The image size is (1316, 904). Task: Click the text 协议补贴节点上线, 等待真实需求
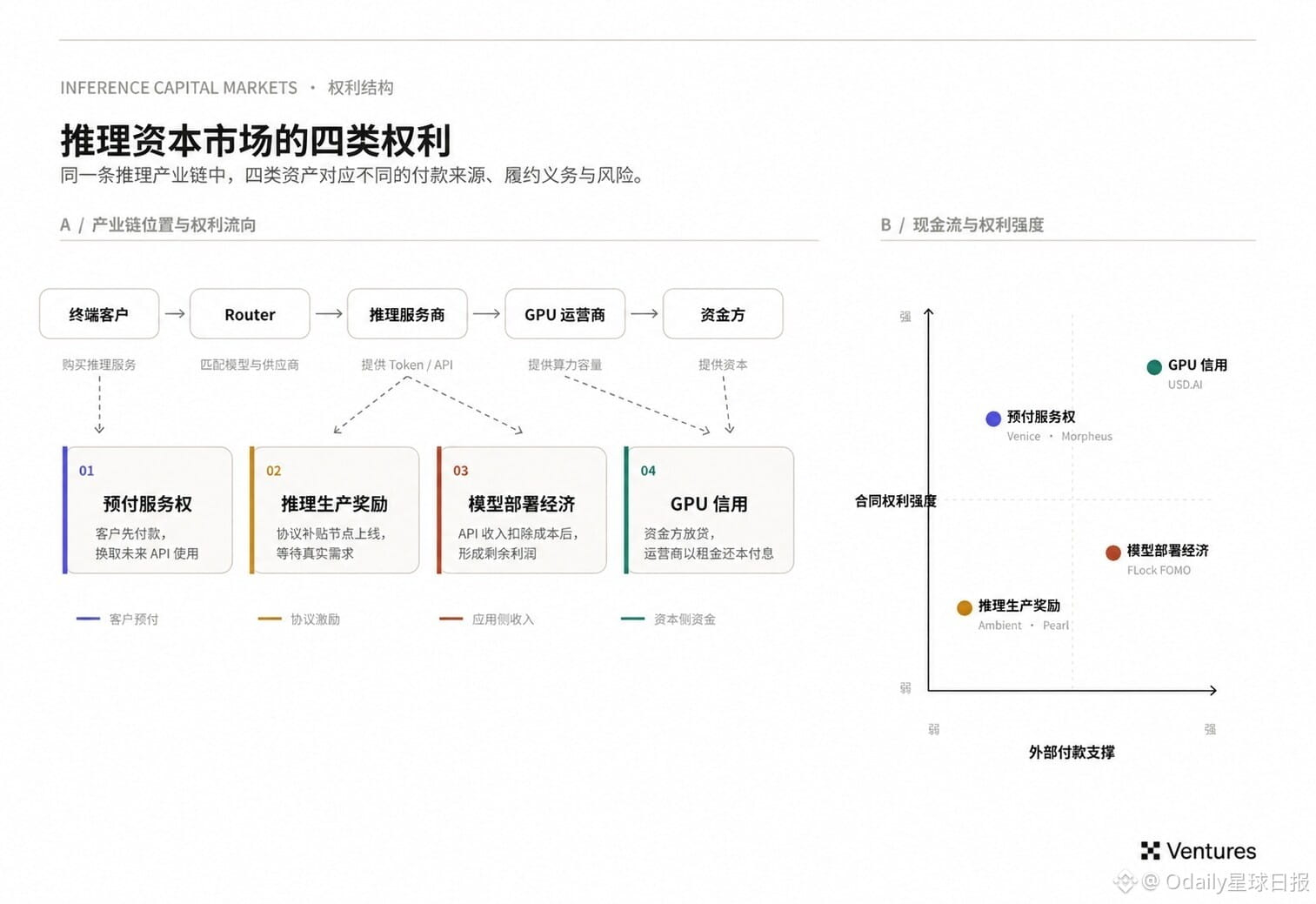point(331,543)
